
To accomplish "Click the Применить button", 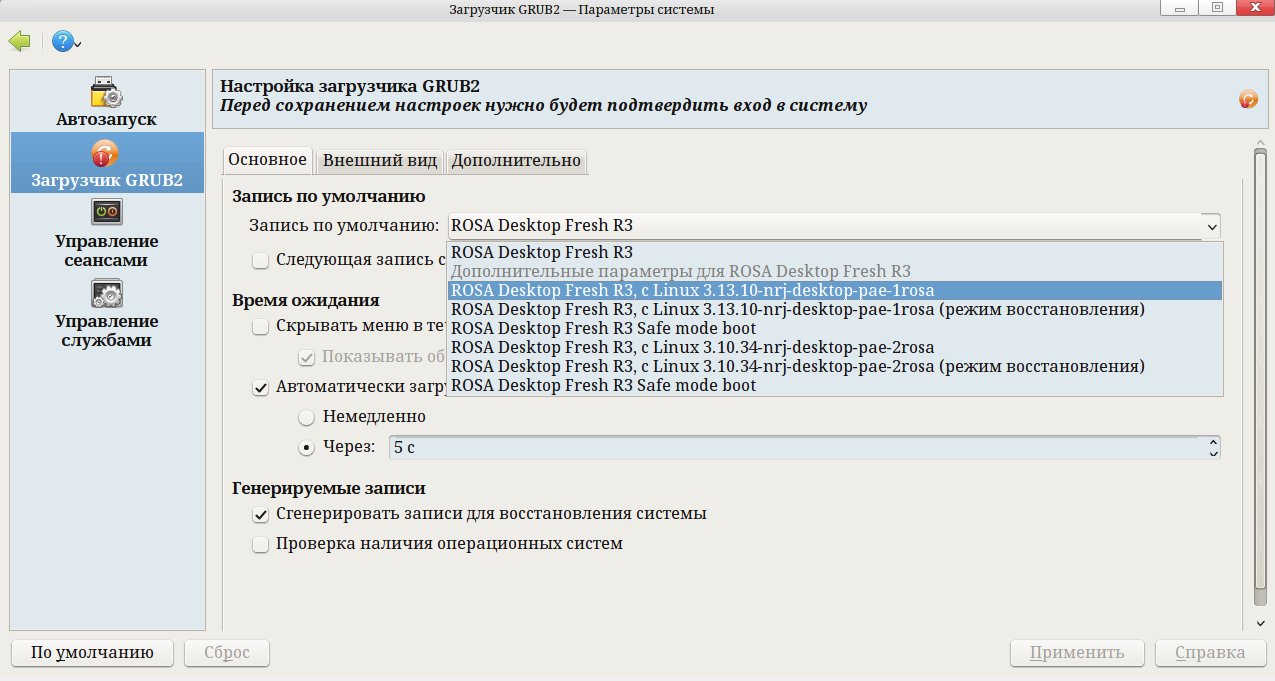I will pyautogui.click(x=1079, y=653).
